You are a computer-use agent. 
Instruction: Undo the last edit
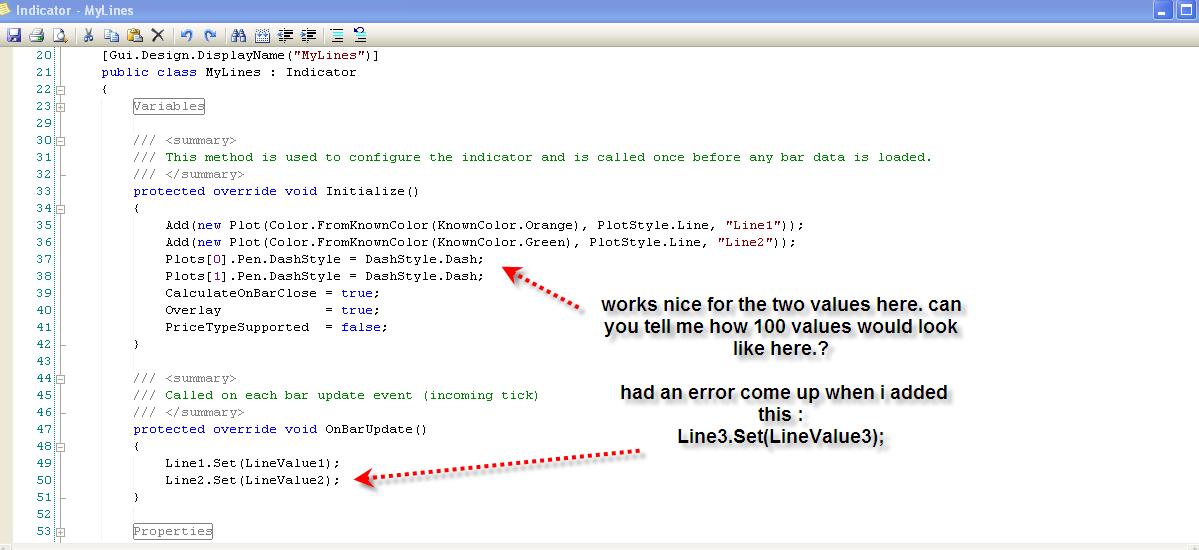click(187, 34)
